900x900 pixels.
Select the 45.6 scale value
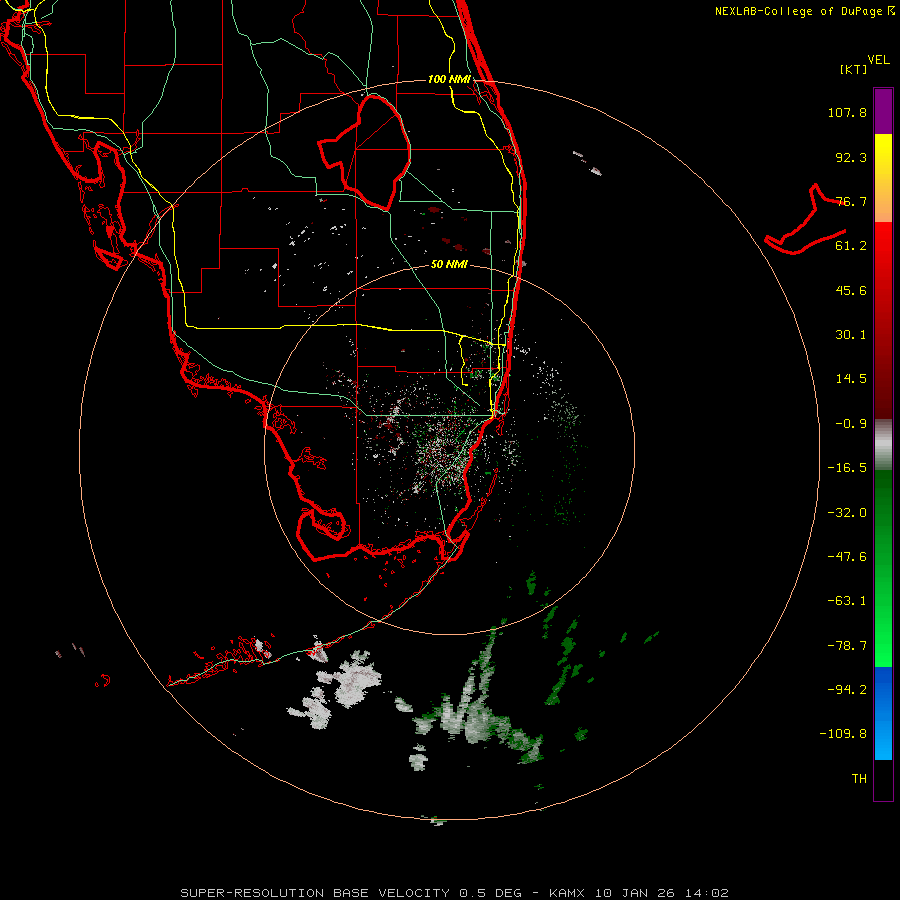tap(851, 290)
